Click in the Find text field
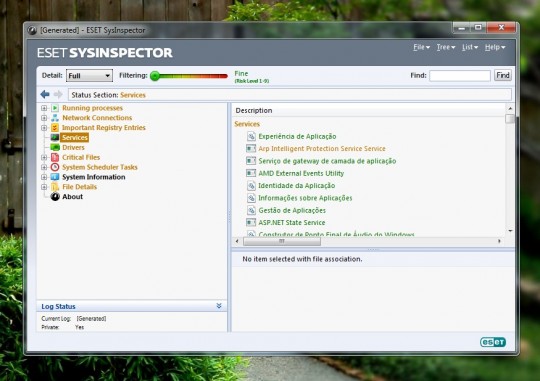The image size is (540, 381). [460, 75]
